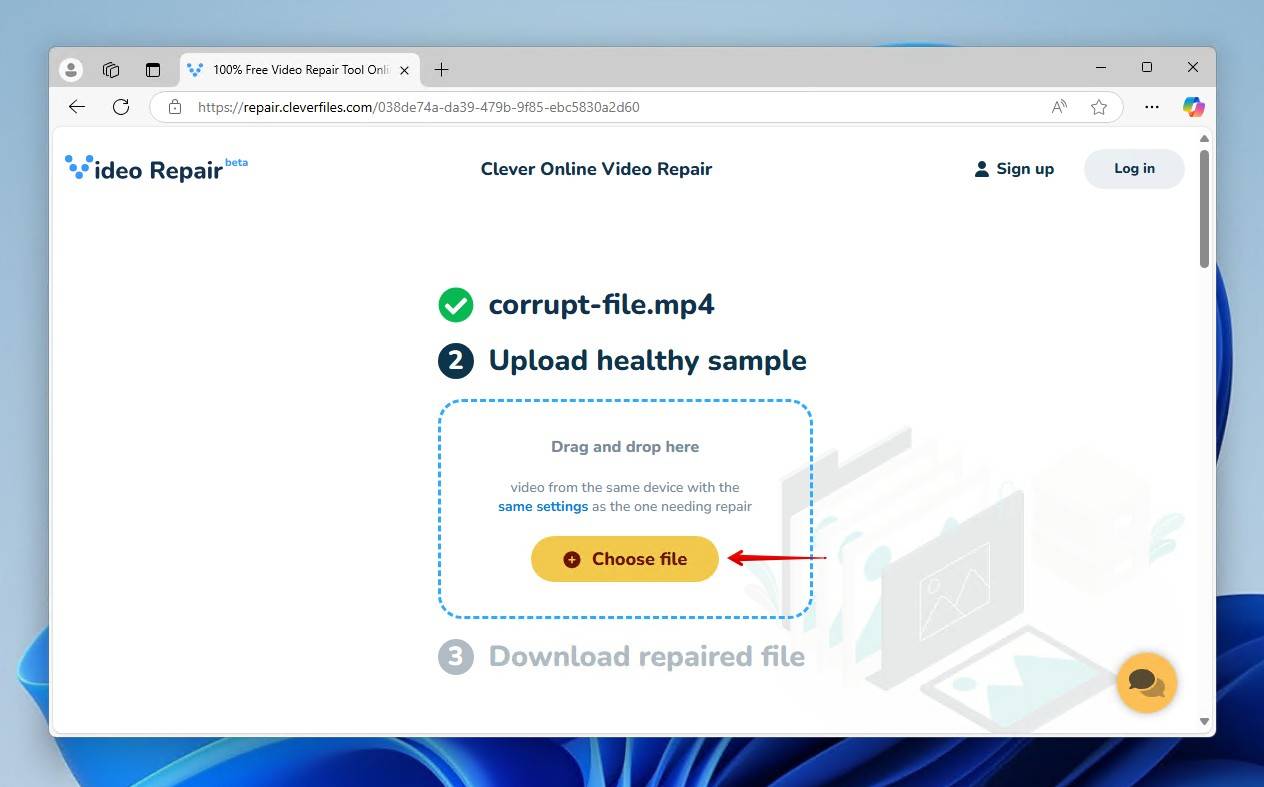Open a new browser tab

point(441,69)
